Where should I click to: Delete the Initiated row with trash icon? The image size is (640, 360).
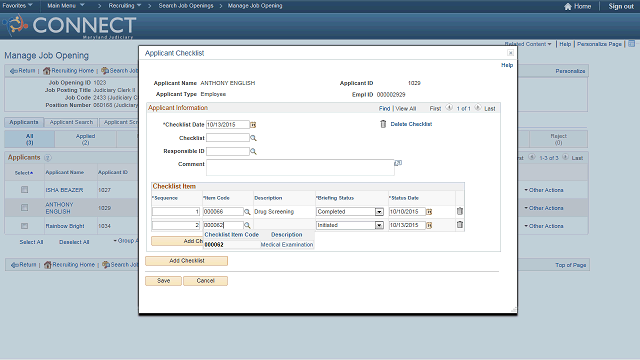tap(460, 224)
